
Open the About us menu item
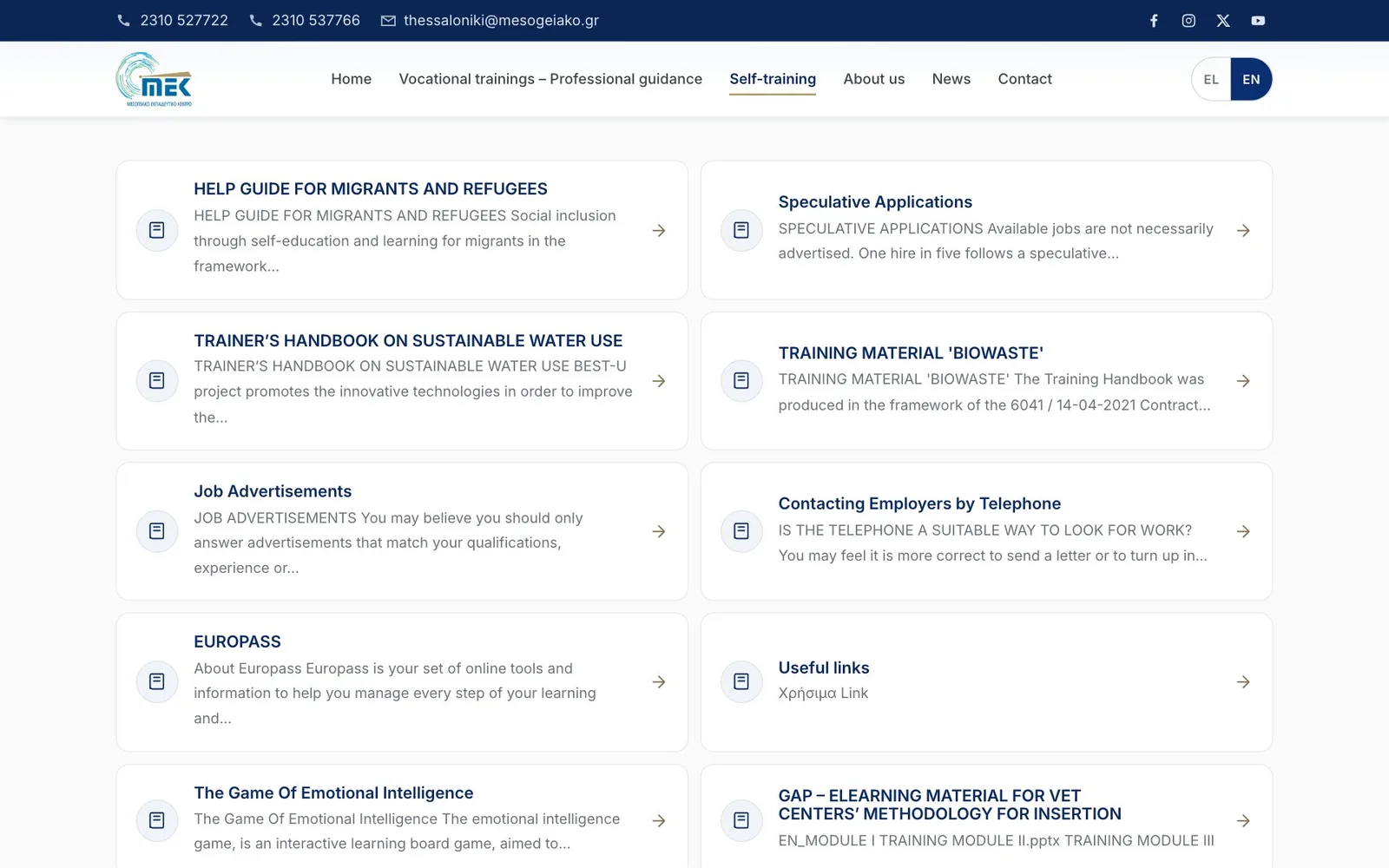874,79
